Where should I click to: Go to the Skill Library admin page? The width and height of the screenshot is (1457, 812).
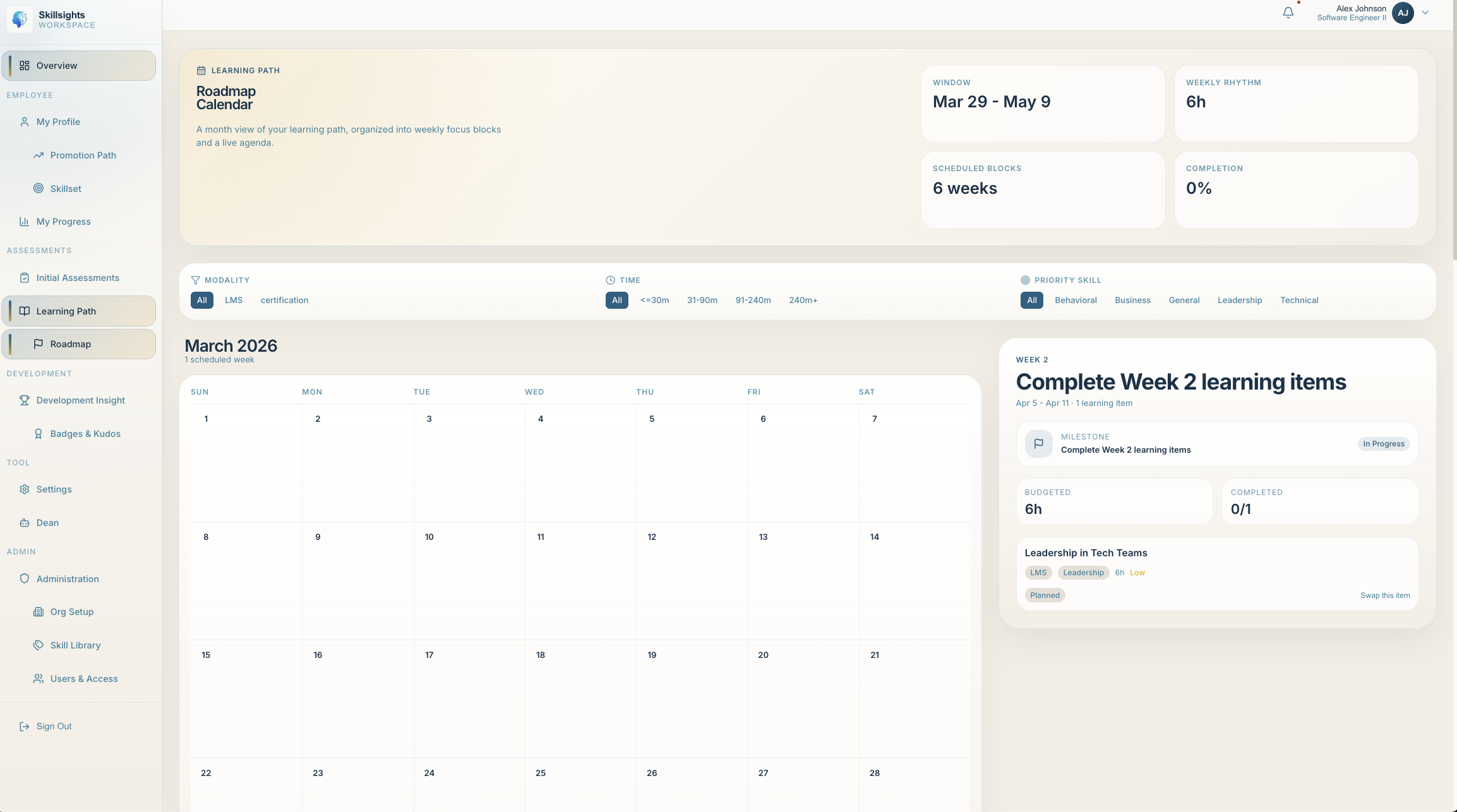tap(75, 645)
